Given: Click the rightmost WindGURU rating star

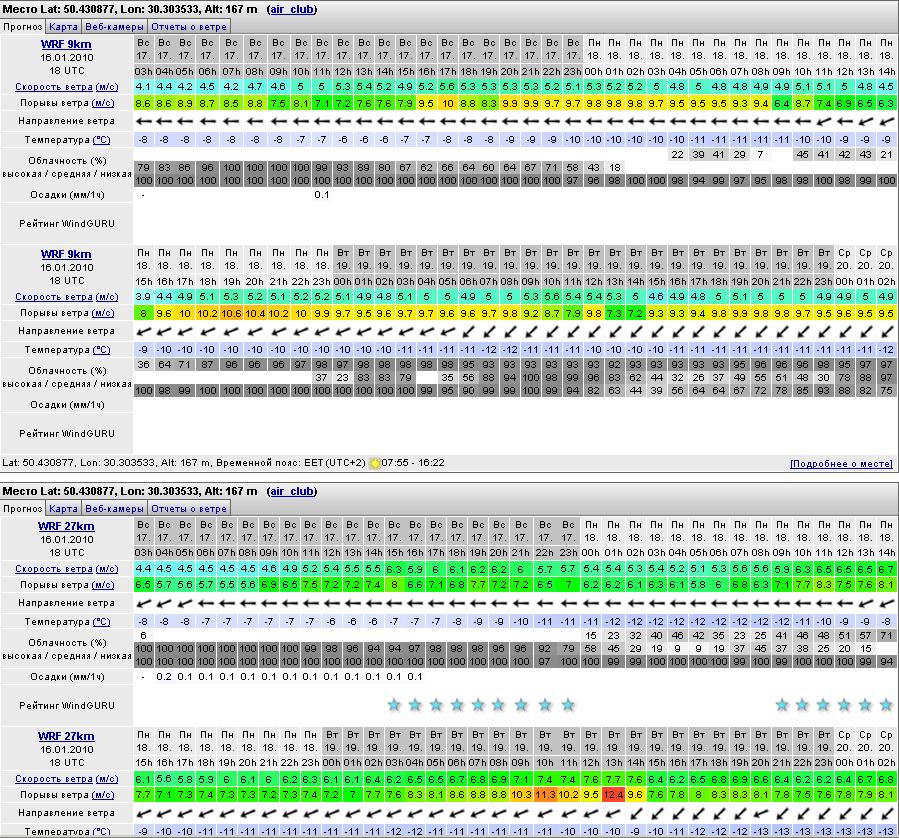Looking at the screenshot, I should coord(886,705).
